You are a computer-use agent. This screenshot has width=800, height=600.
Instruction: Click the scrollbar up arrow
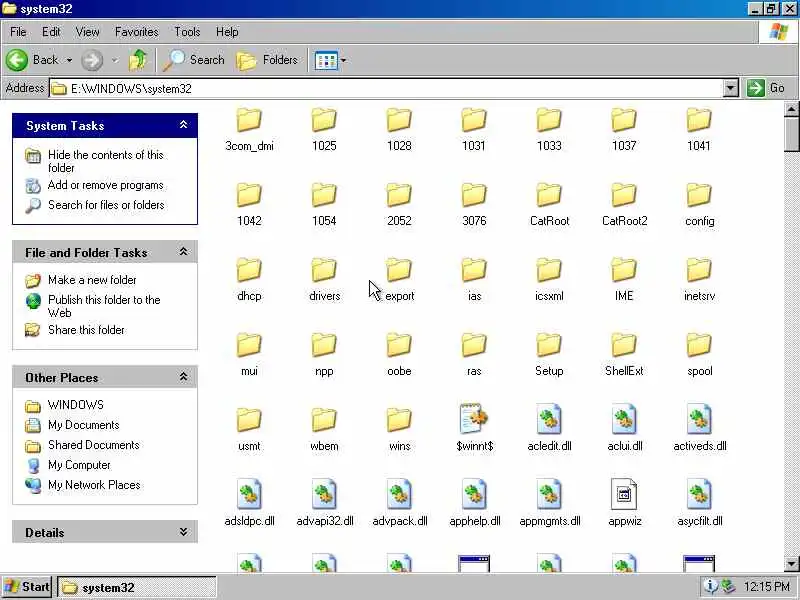pyautogui.click(x=791, y=109)
